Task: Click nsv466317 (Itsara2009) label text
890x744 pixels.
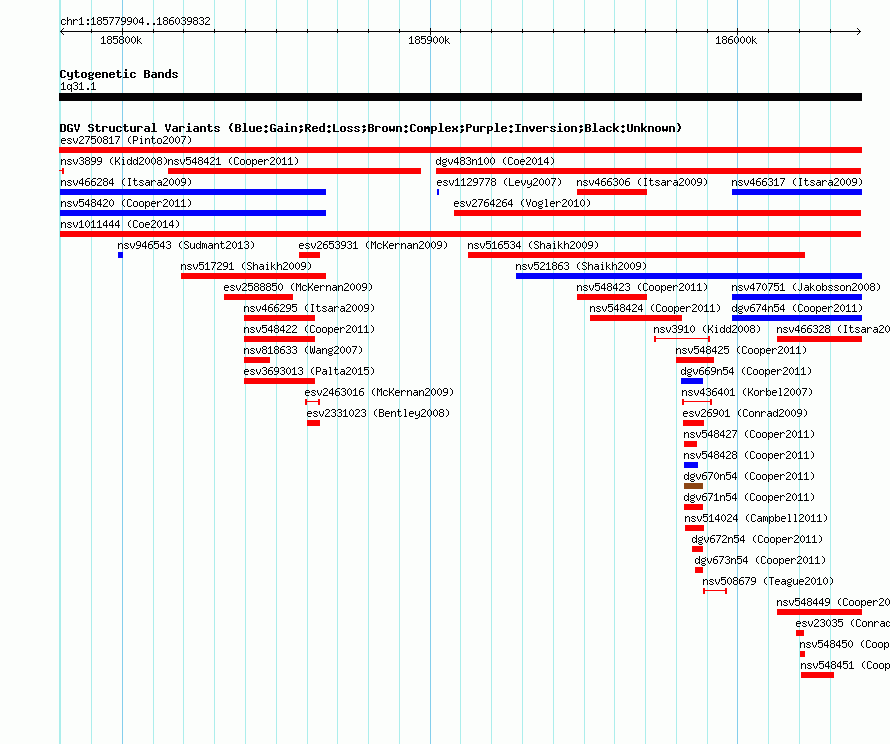Action: point(797,182)
